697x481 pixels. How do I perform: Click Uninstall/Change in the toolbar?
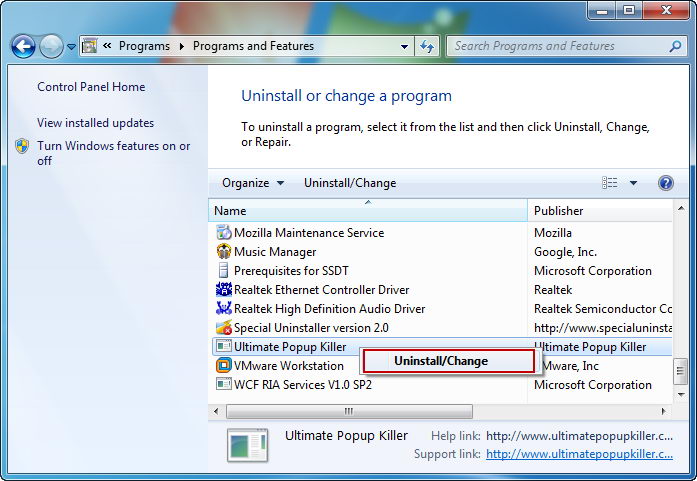pos(350,183)
